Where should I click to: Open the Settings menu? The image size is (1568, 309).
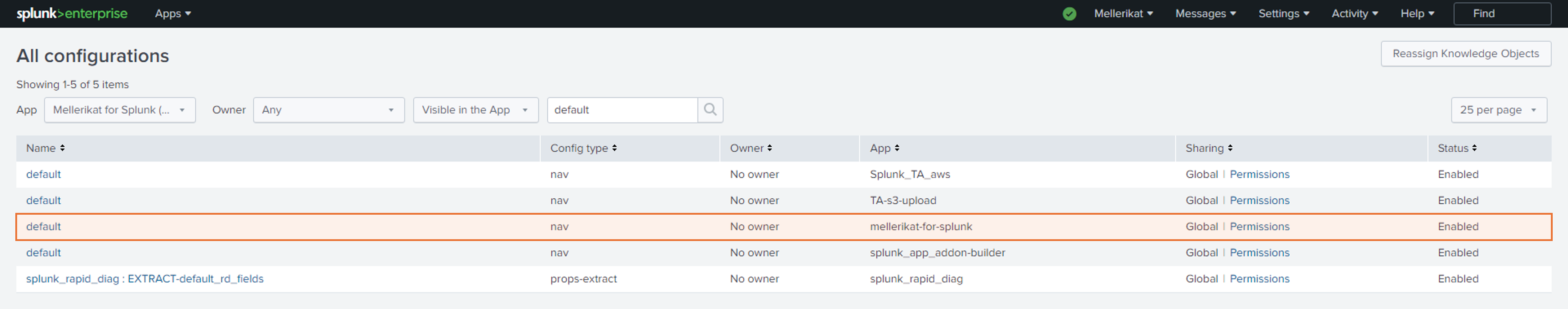(1284, 14)
